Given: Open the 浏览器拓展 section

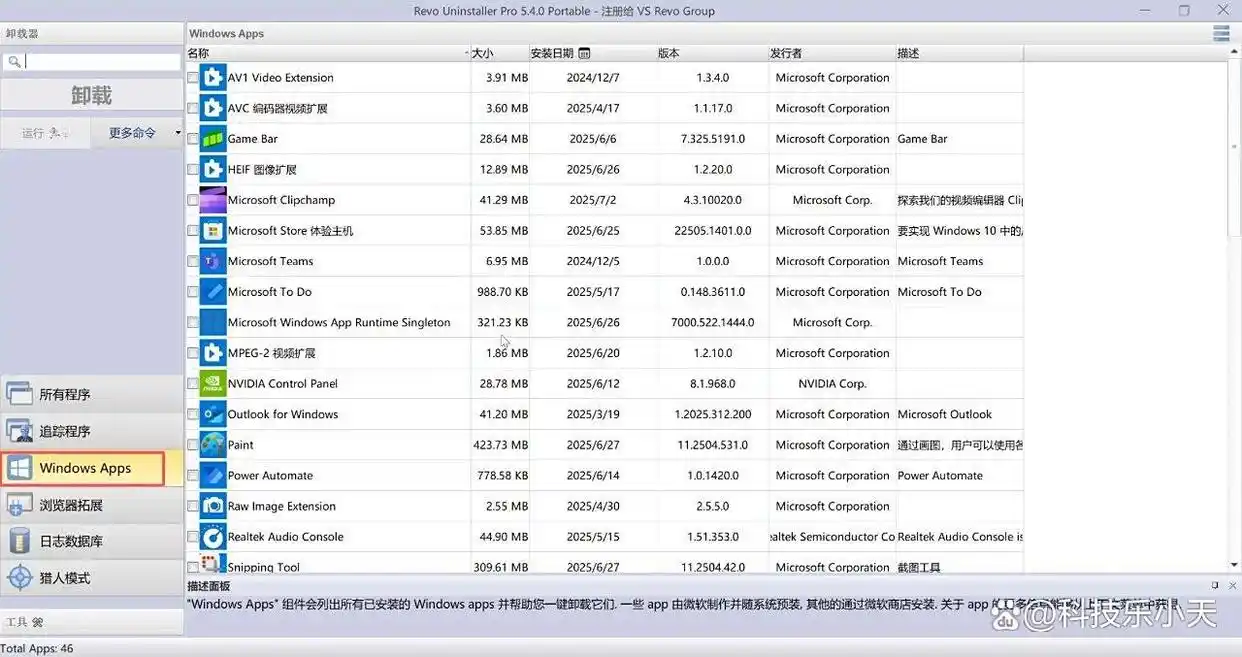Looking at the screenshot, I should (92, 505).
